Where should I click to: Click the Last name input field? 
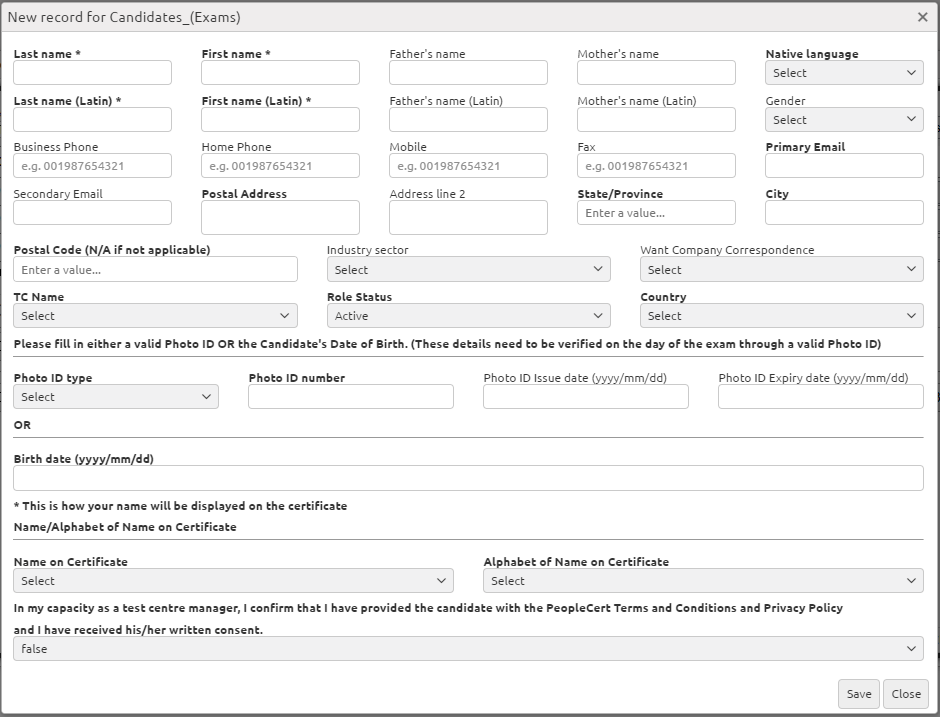[x=92, y=73]
